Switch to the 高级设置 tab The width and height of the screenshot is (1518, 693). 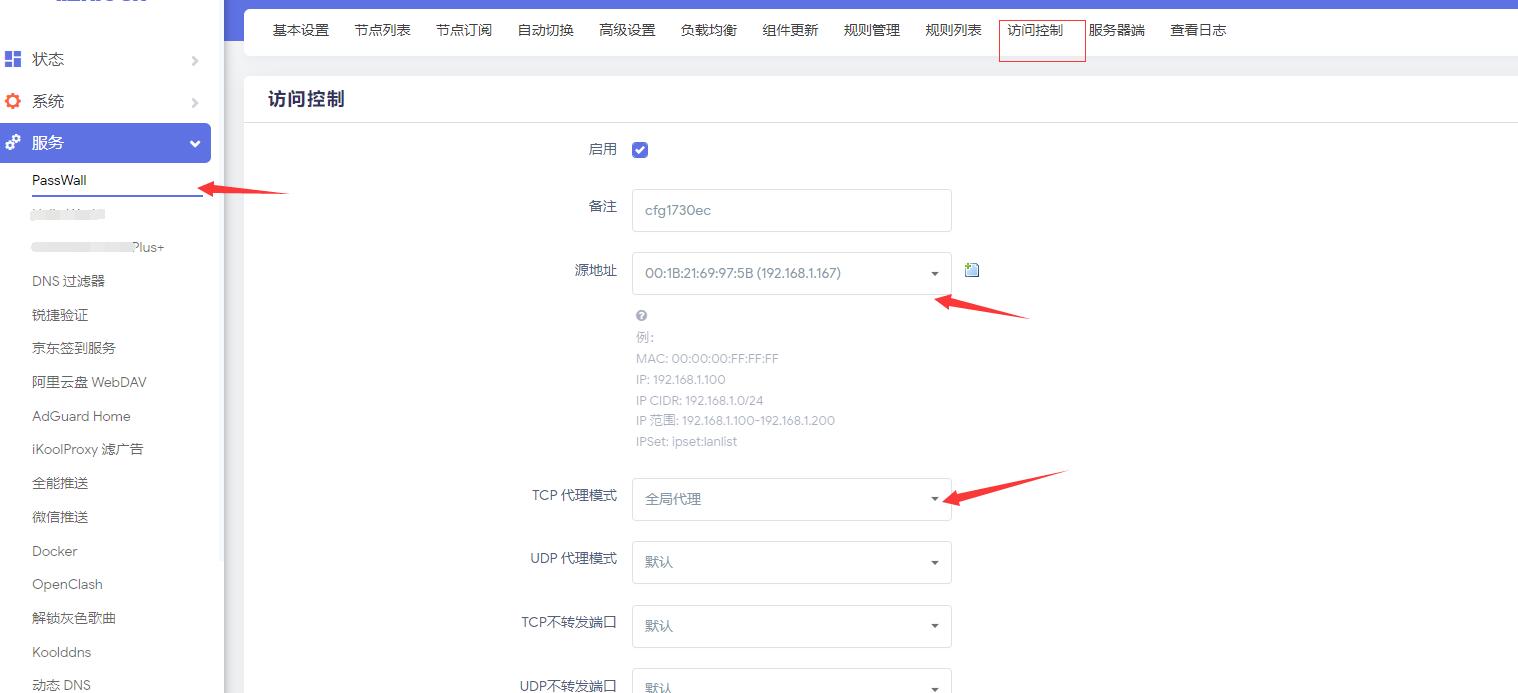pyautogui.click(x=627, y=30)
